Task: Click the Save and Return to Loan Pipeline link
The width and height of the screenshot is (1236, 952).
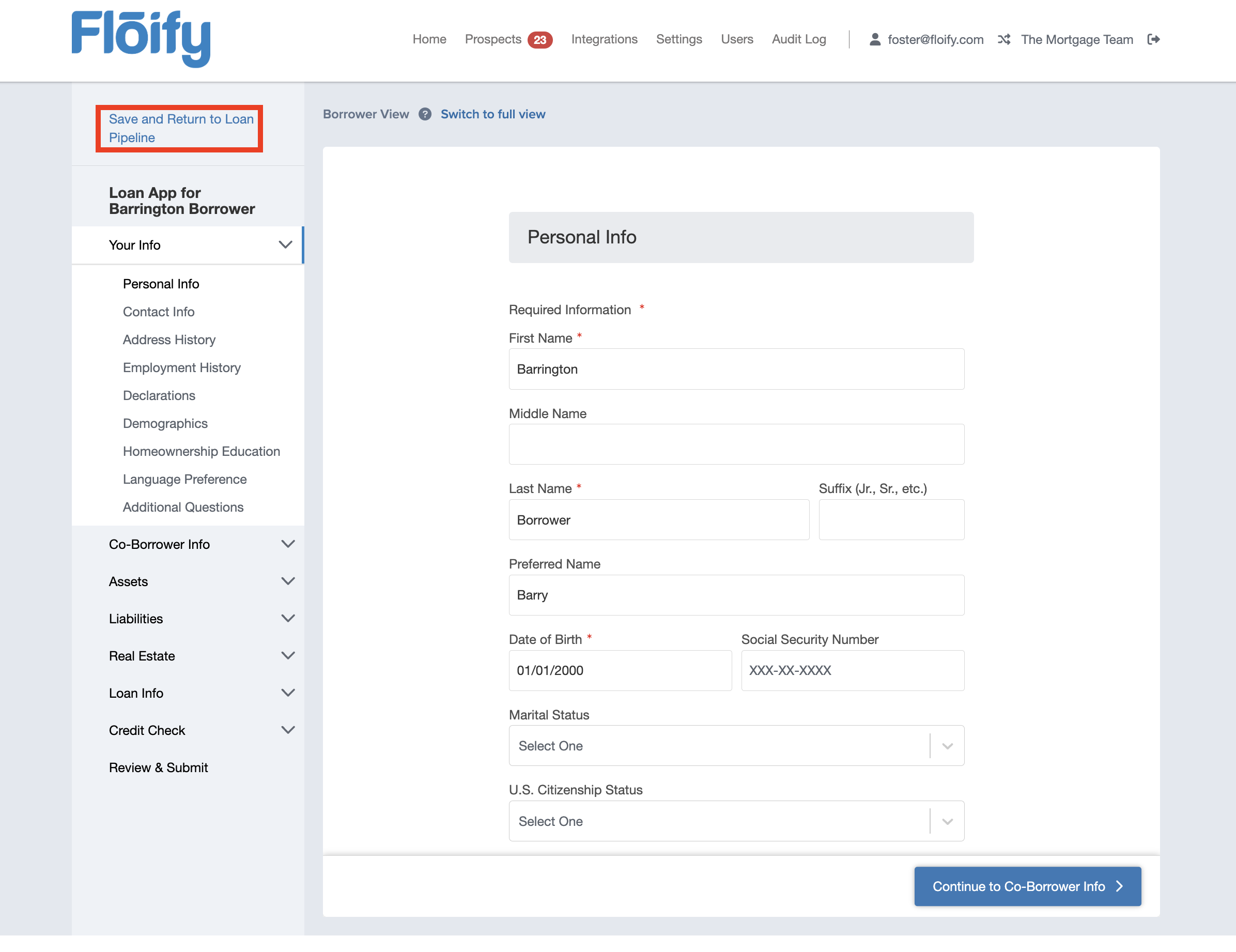Action: coord(180,128)
